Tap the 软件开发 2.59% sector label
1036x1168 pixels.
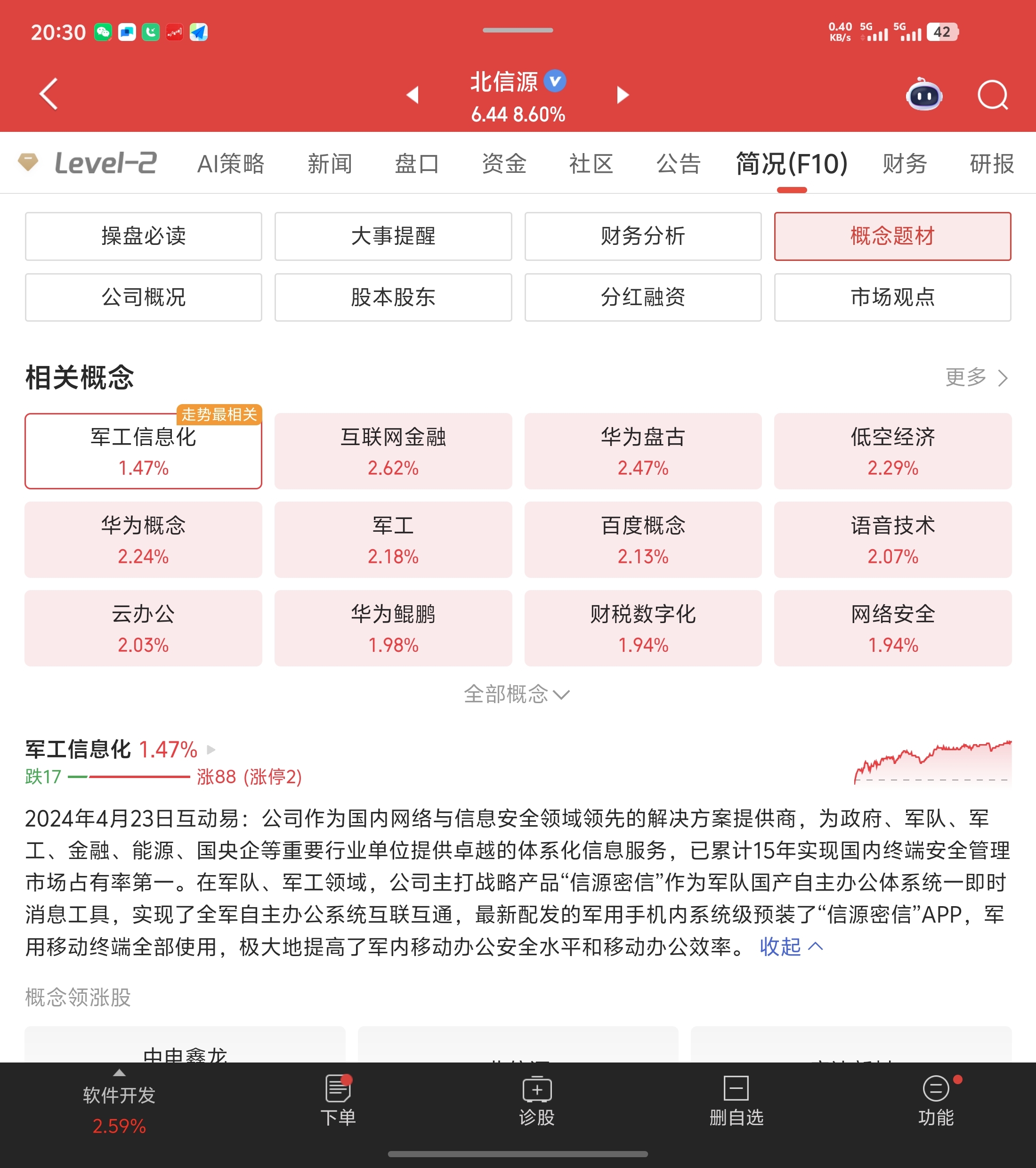(119, 1110)
